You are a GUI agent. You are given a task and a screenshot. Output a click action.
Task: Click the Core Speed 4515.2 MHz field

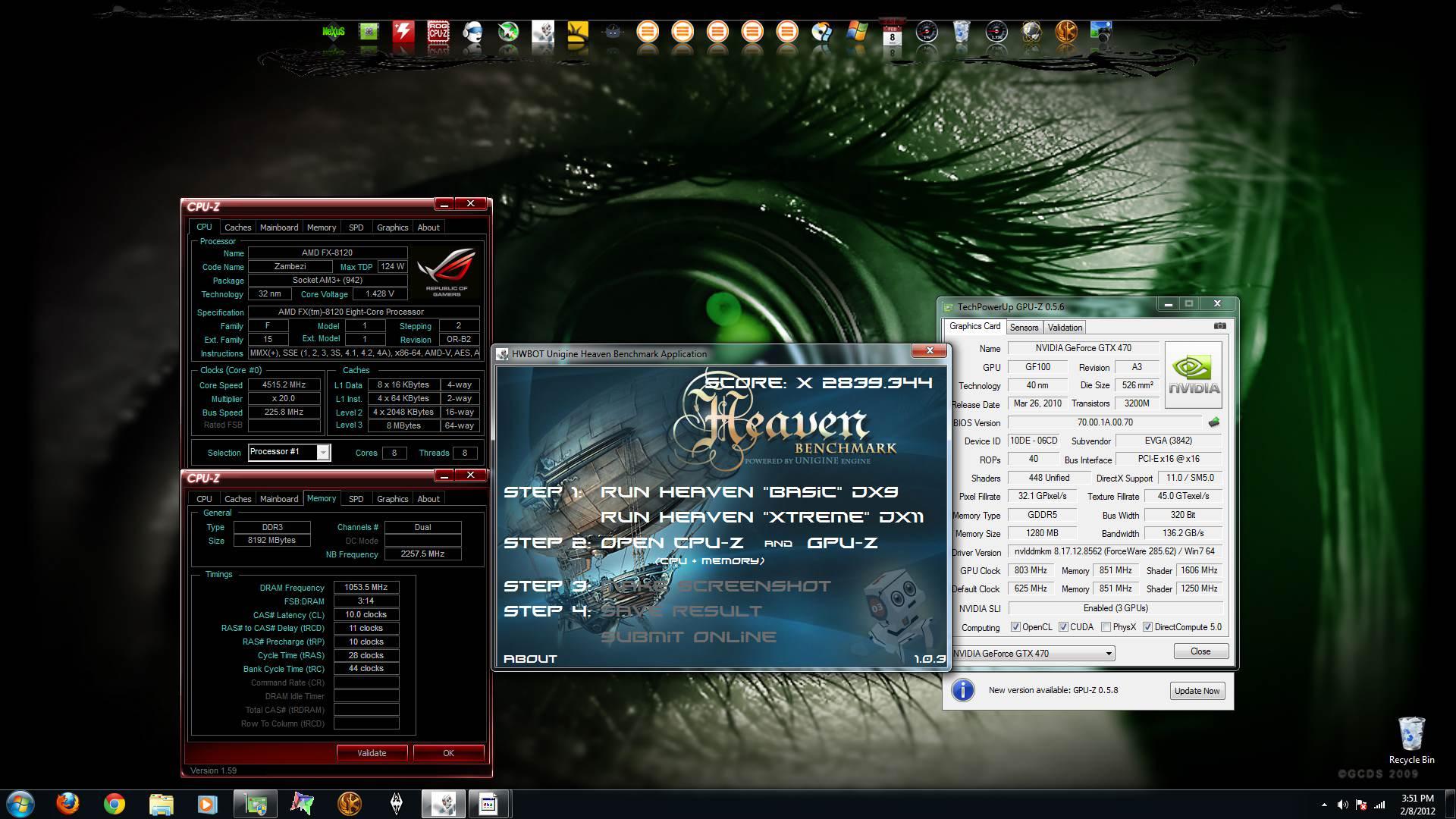point(284,385)
